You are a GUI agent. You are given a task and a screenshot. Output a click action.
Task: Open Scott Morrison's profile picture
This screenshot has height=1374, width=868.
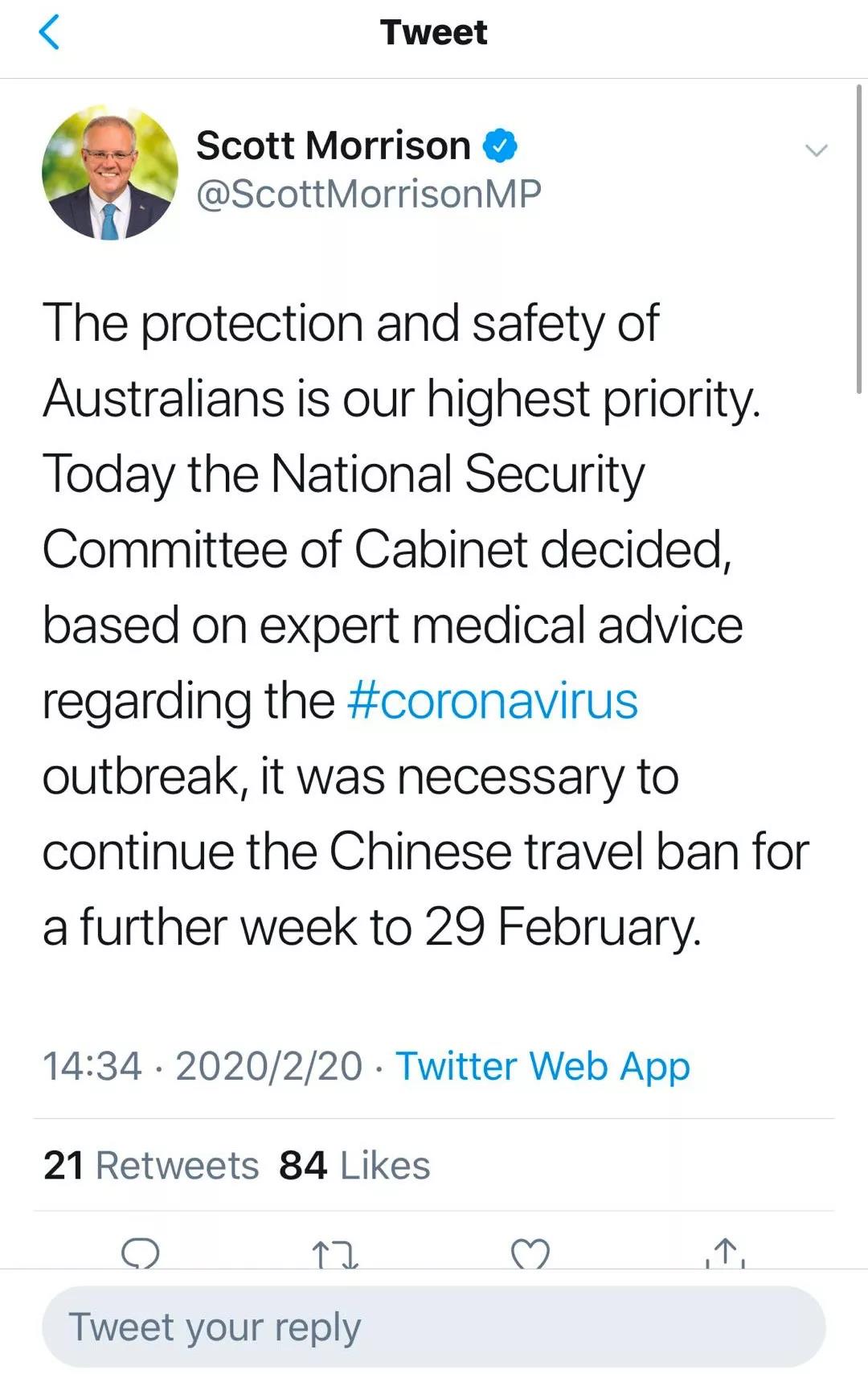tap(110, 173)
